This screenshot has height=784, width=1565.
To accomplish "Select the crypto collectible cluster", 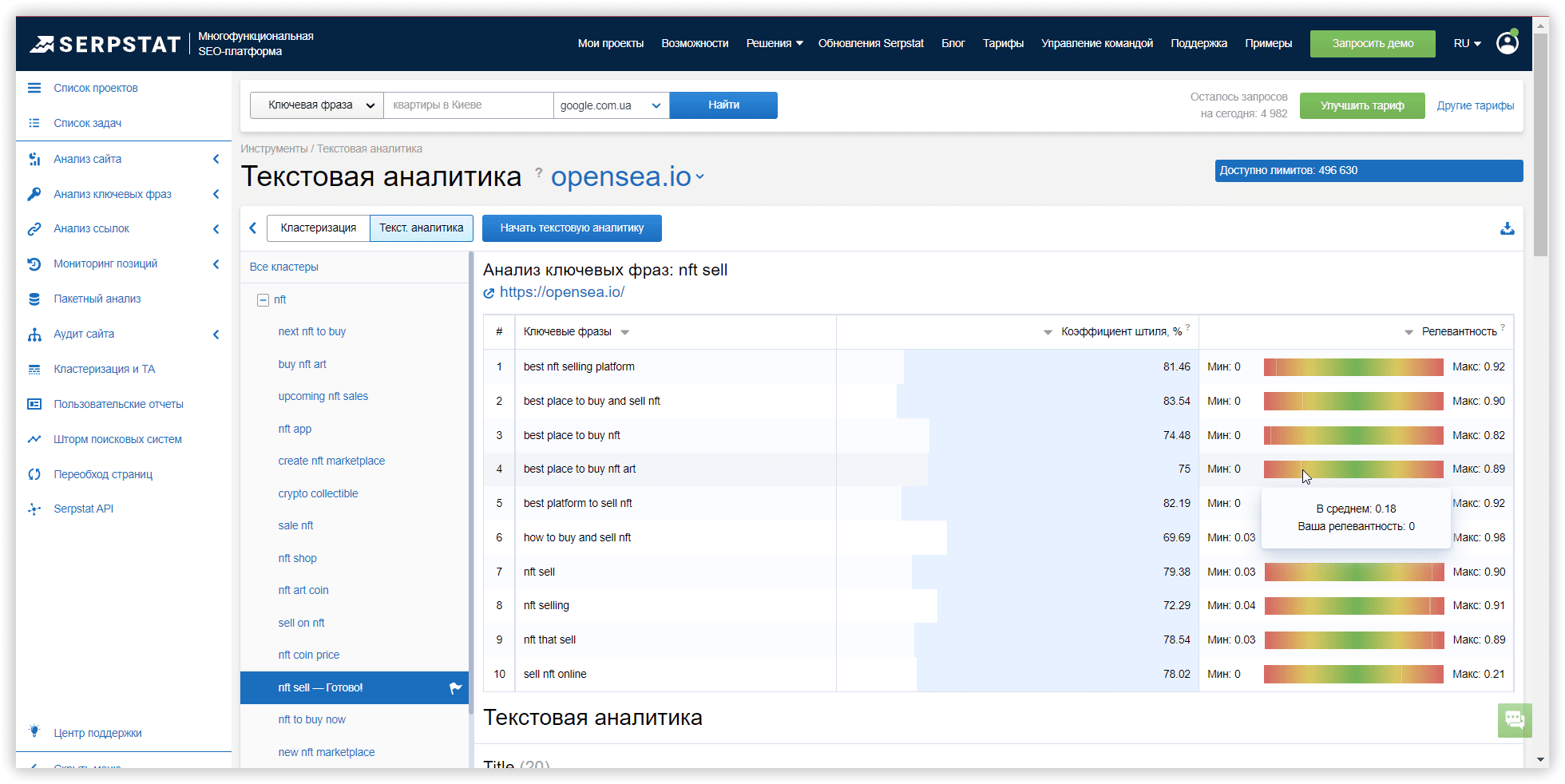I will click(x=318, y=493).
